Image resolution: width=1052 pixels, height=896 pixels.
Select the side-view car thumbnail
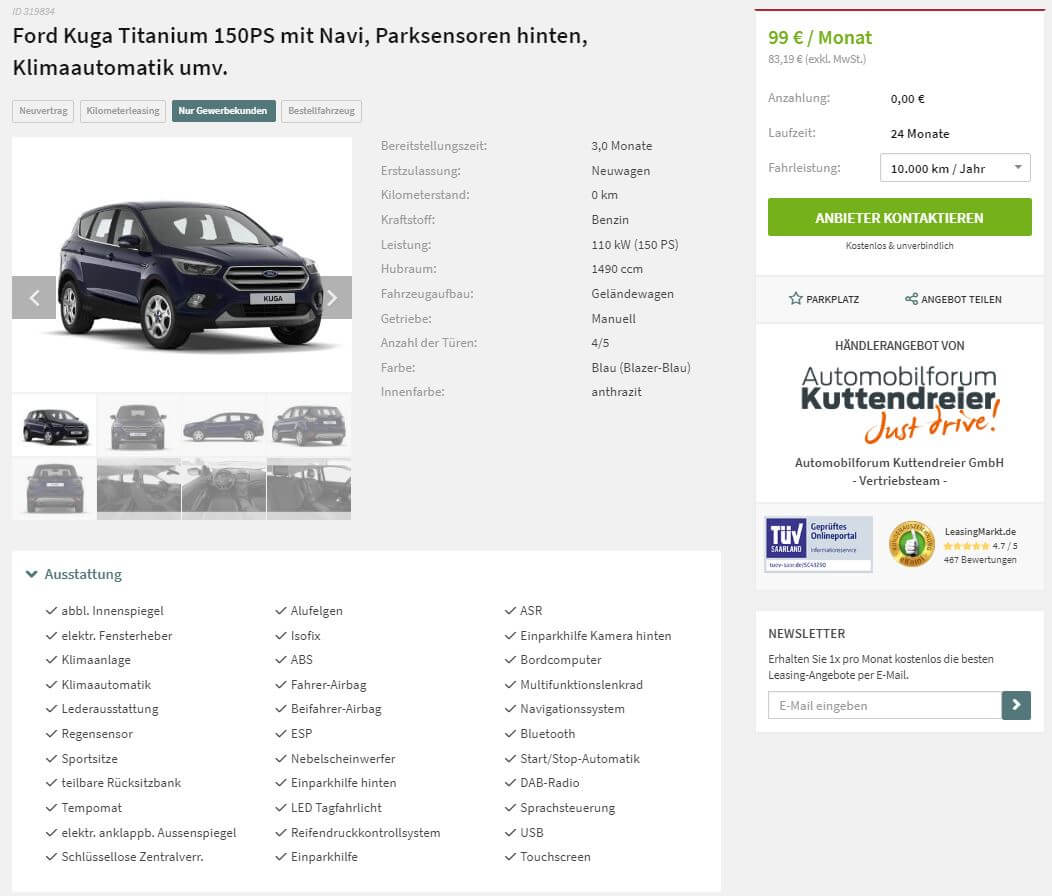224,426
